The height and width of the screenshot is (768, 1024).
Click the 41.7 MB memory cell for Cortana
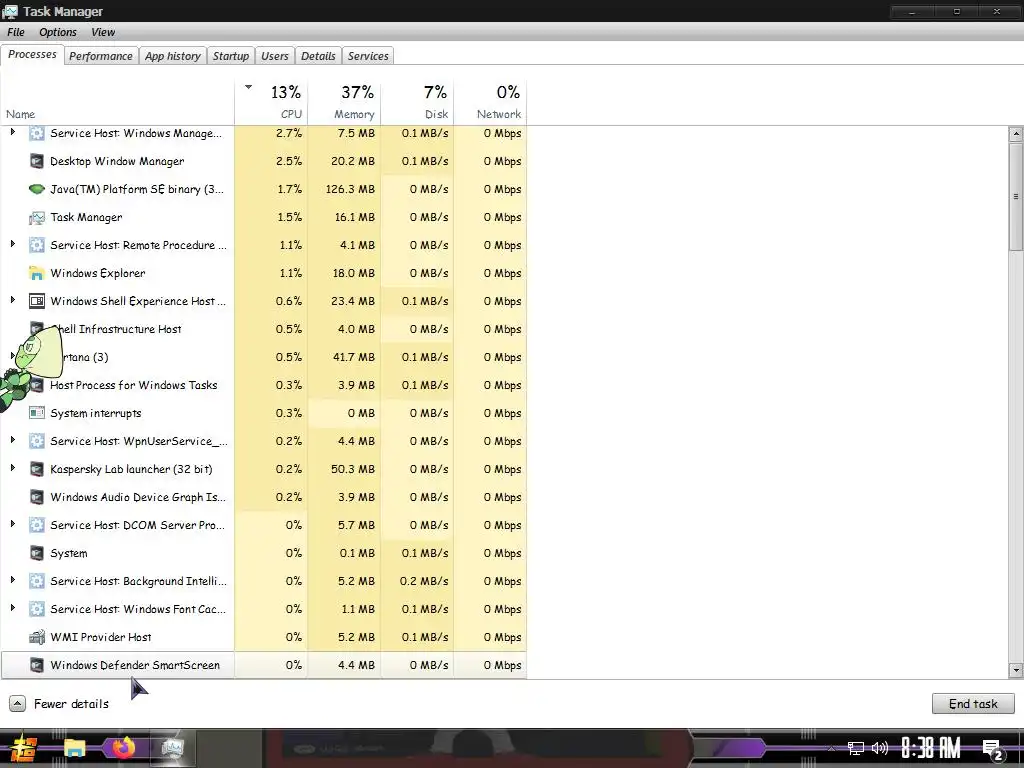click(x=344, y=357)
